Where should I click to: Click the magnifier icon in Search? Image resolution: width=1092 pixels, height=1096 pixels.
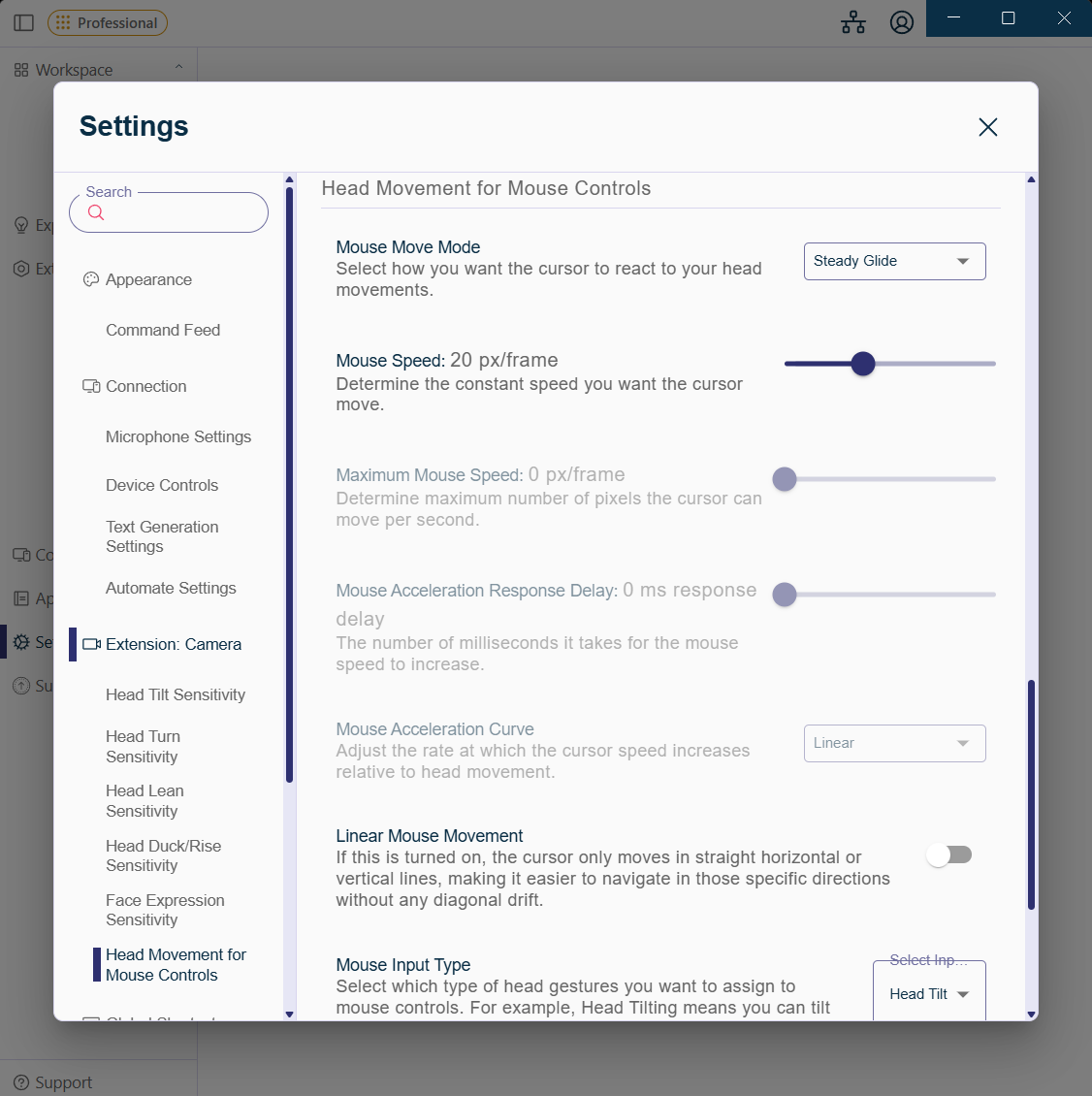[96, 212]
